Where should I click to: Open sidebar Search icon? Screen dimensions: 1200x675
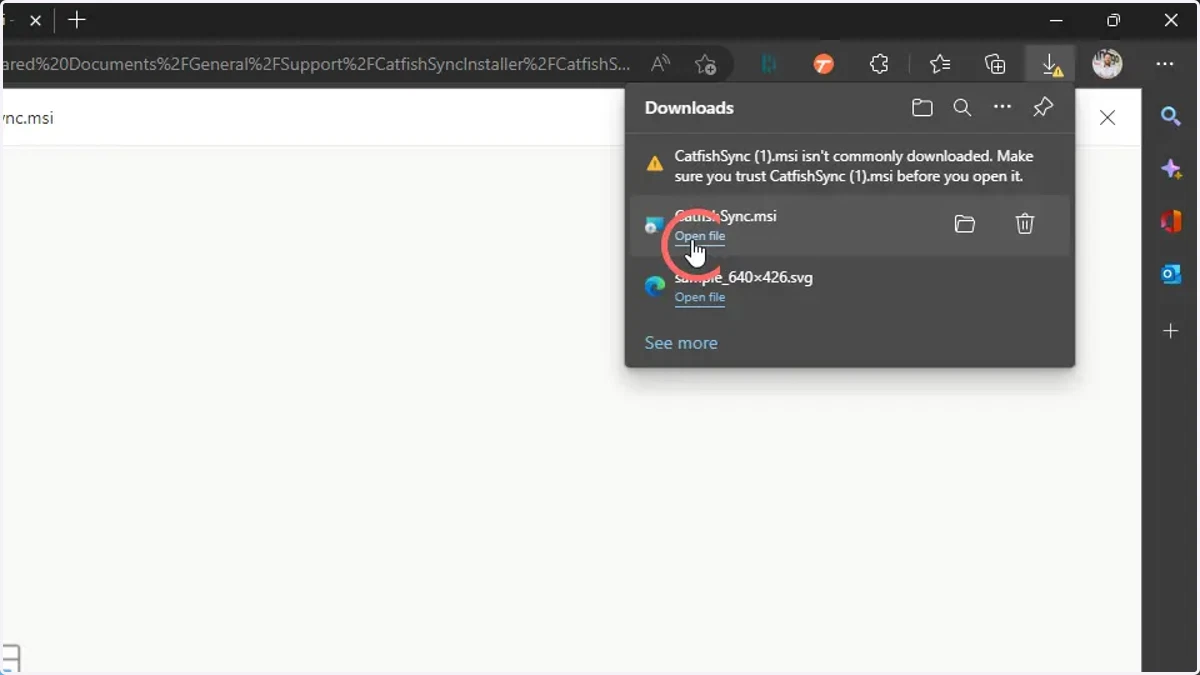click(1171, 117)
